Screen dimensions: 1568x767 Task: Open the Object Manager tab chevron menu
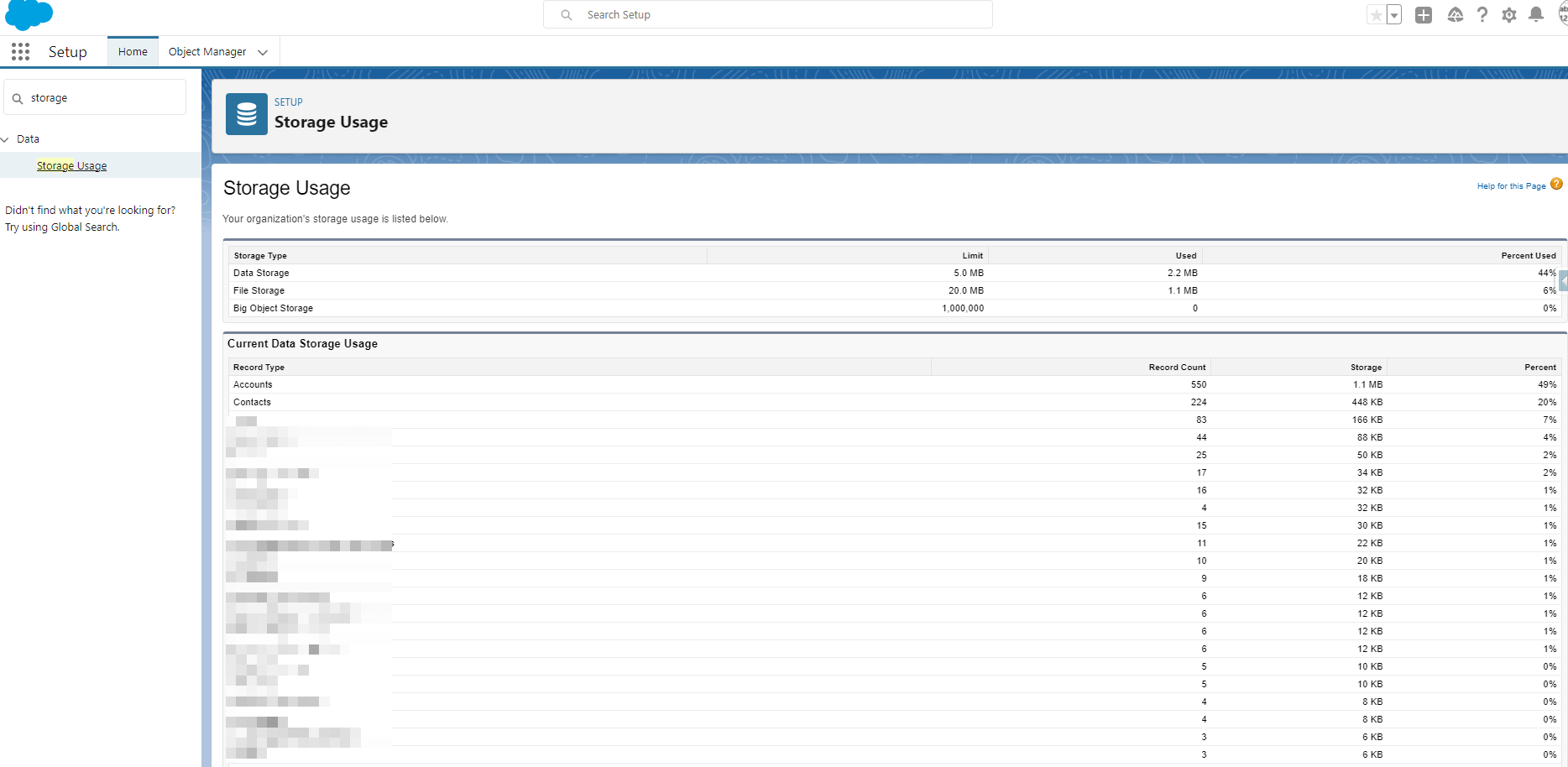coord(263,52)
